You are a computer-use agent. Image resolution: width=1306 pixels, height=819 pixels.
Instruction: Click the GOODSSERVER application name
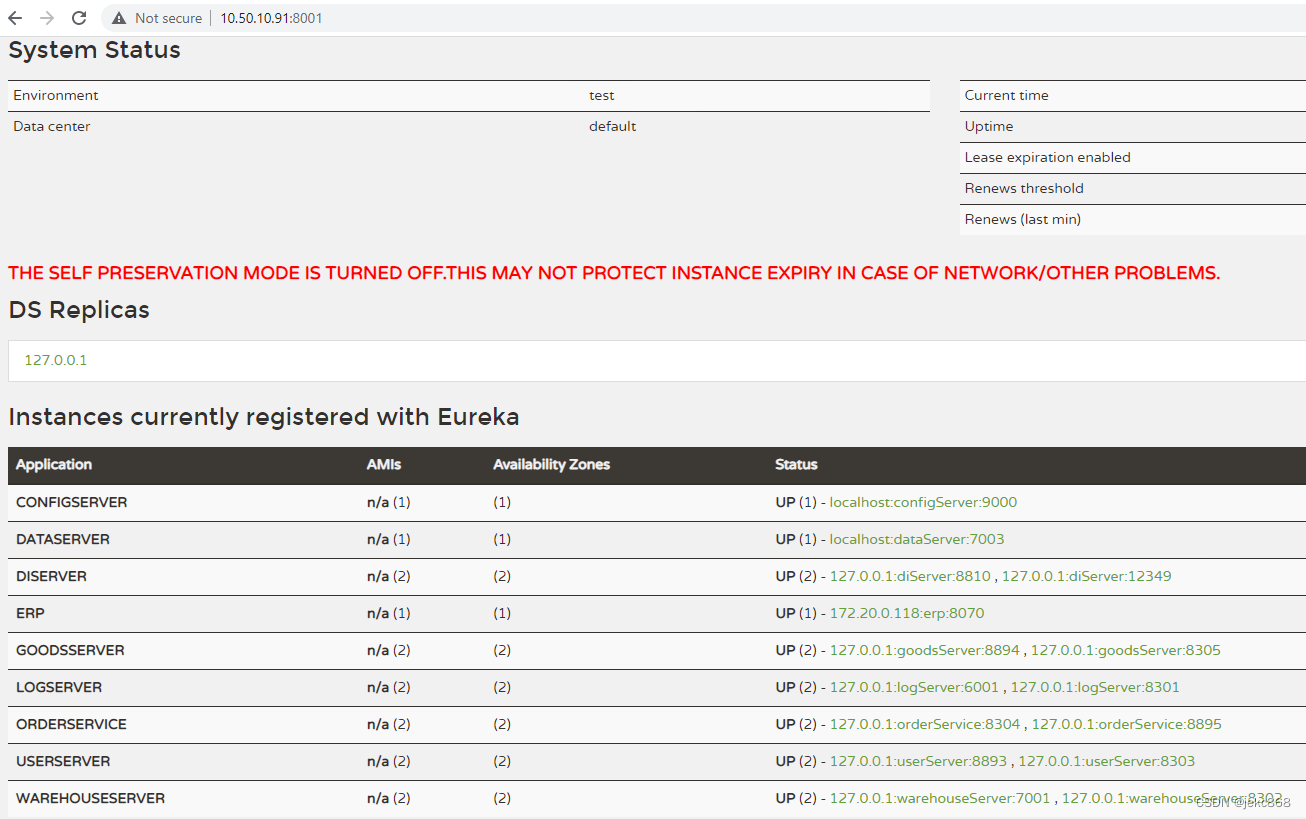pyautogui.click(x=70, y=650)
